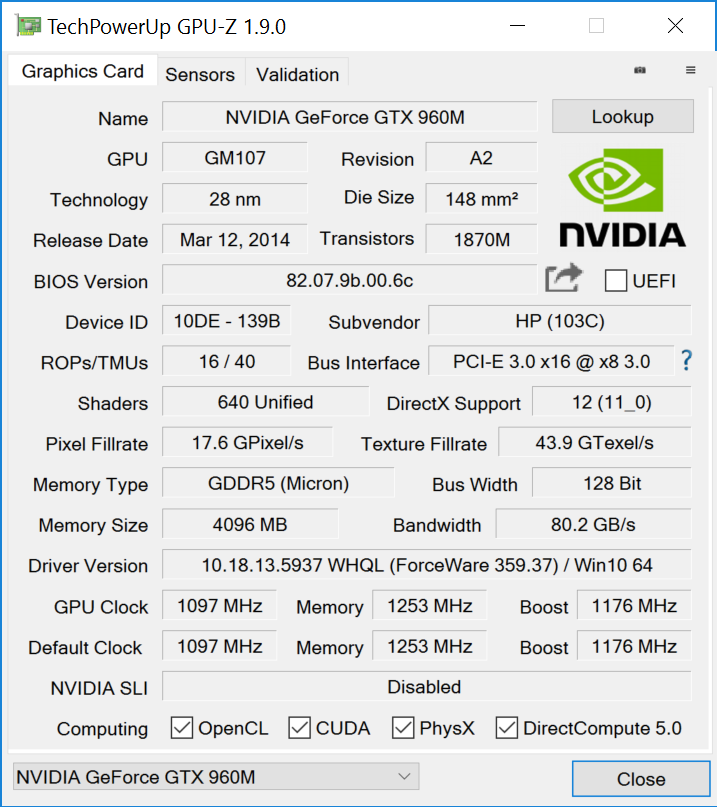
Task: Open the Validation tab
Action: [297, 74]
